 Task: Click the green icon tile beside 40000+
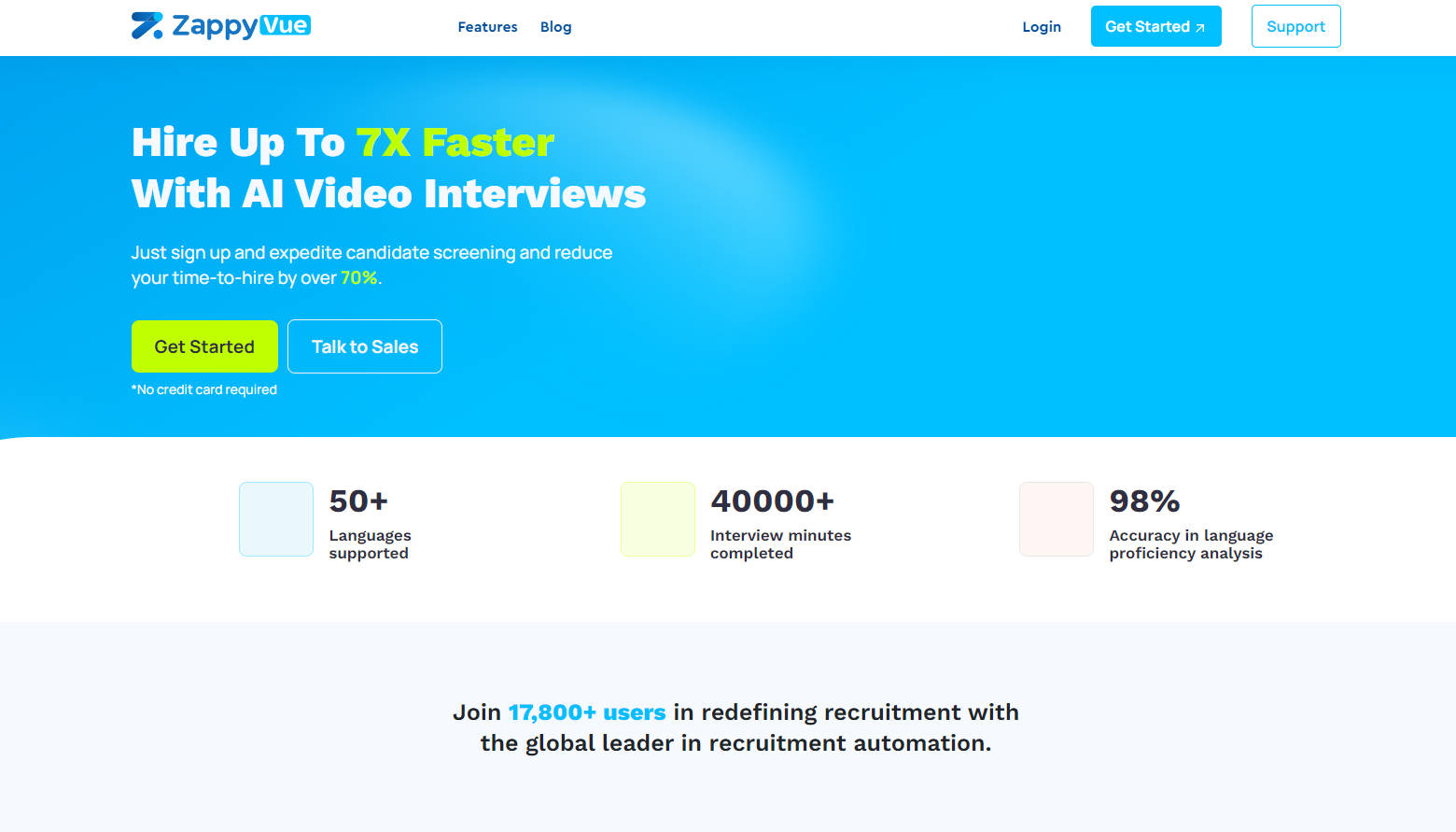pyautogui.click(x=658, y=519)
